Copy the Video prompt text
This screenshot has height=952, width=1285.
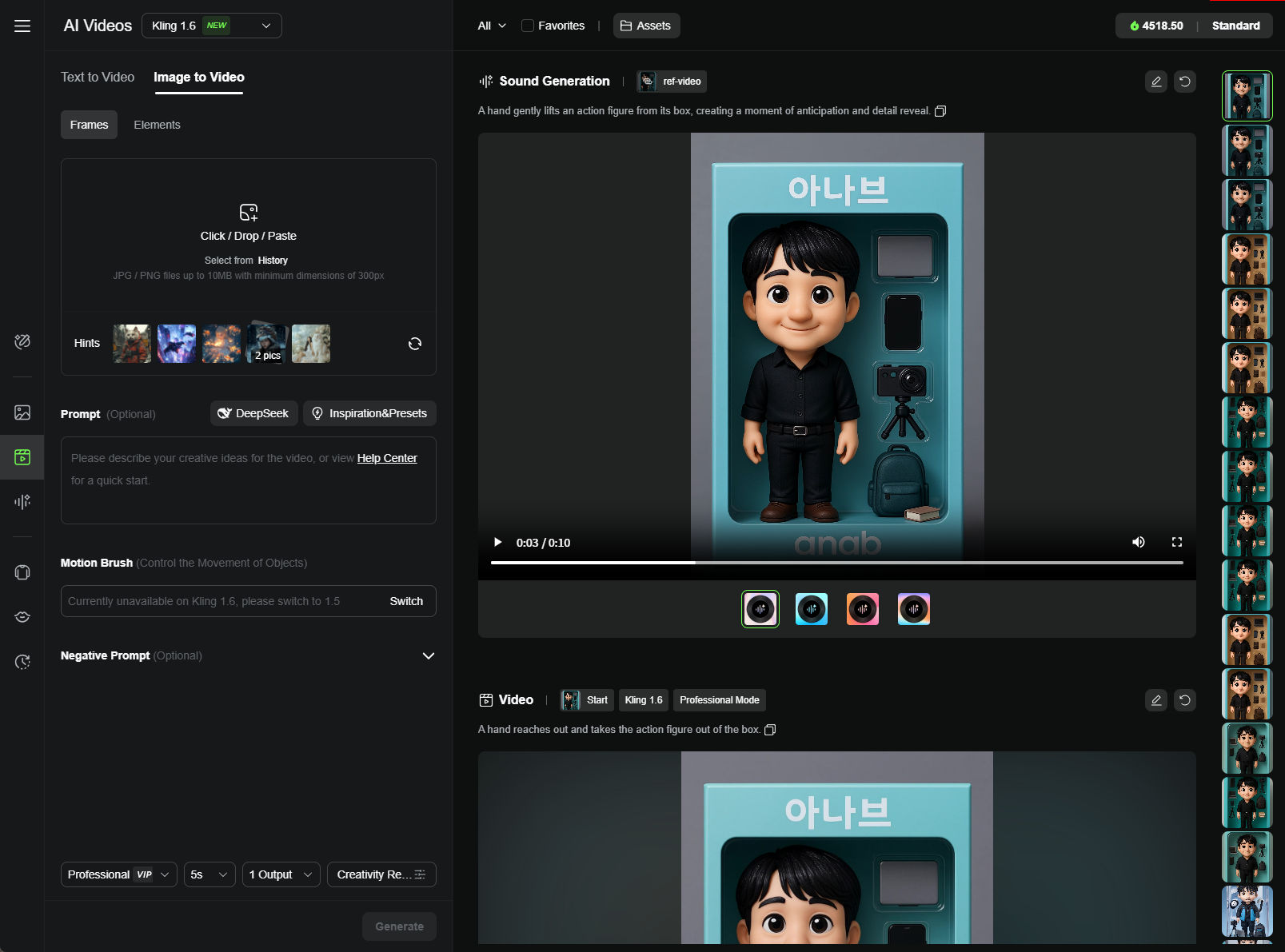pos(771,730)
